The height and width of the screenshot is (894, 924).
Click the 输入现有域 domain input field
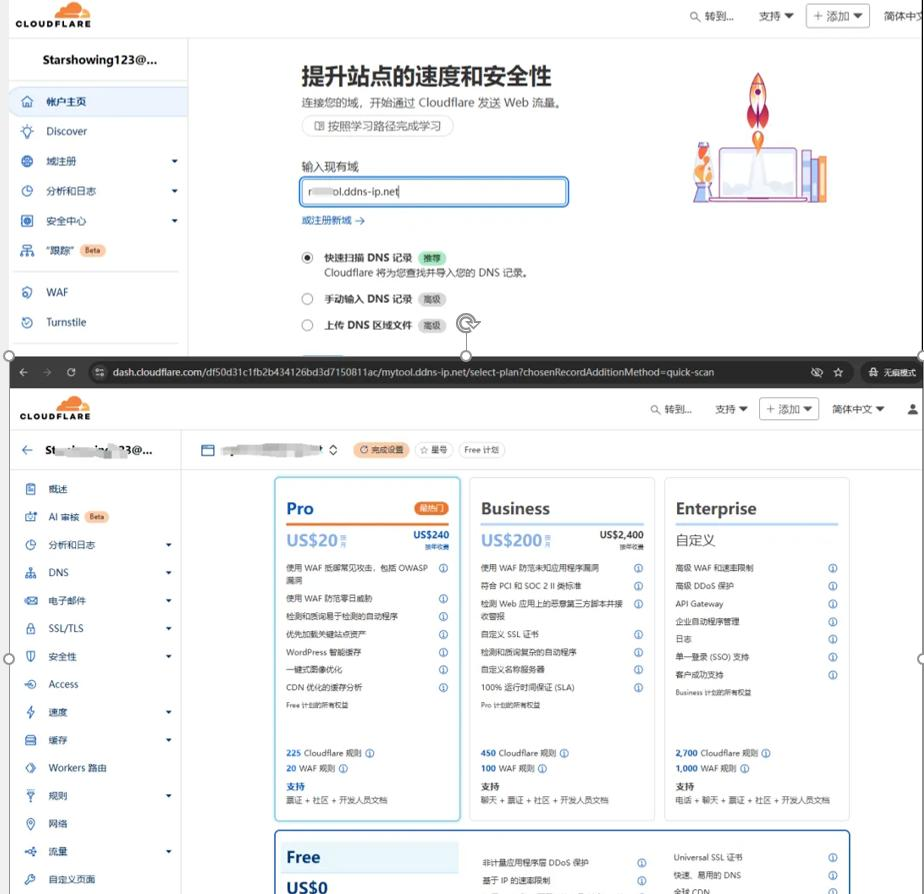(x=434, y=192)
